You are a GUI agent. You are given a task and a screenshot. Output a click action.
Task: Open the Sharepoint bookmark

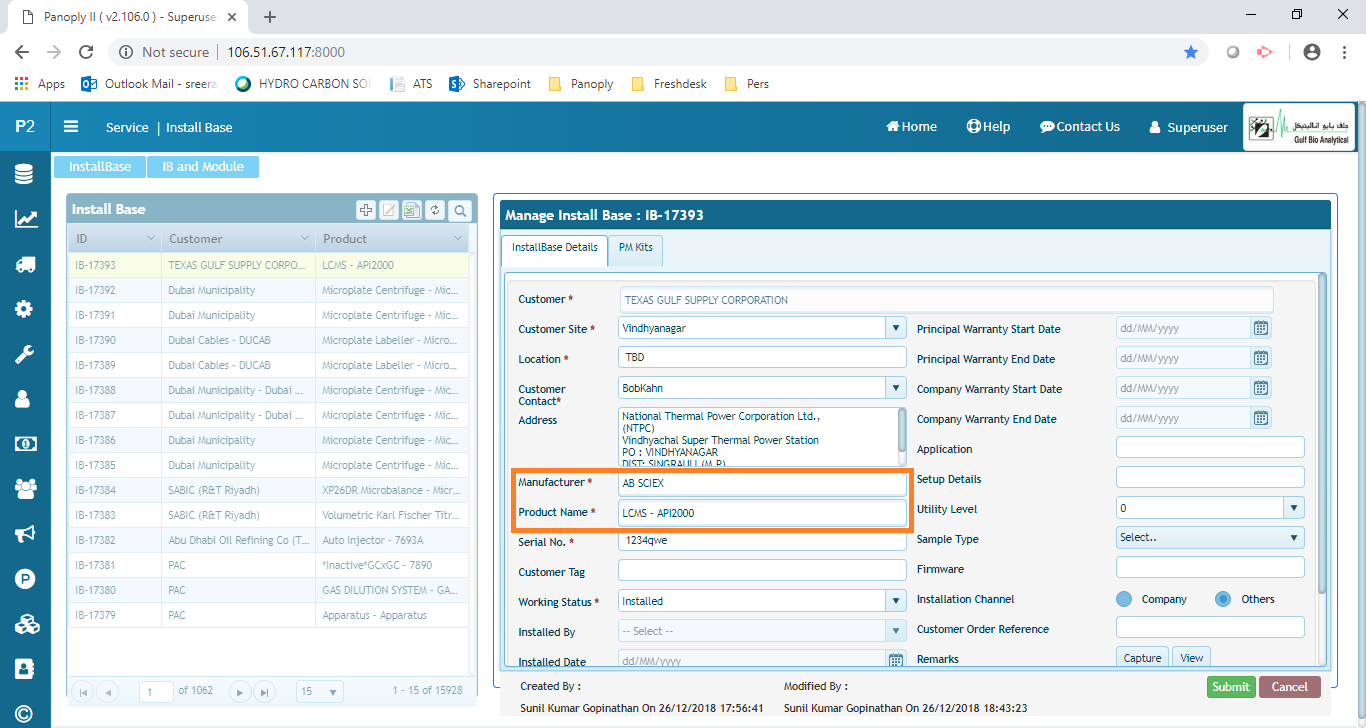click(490, 84)
